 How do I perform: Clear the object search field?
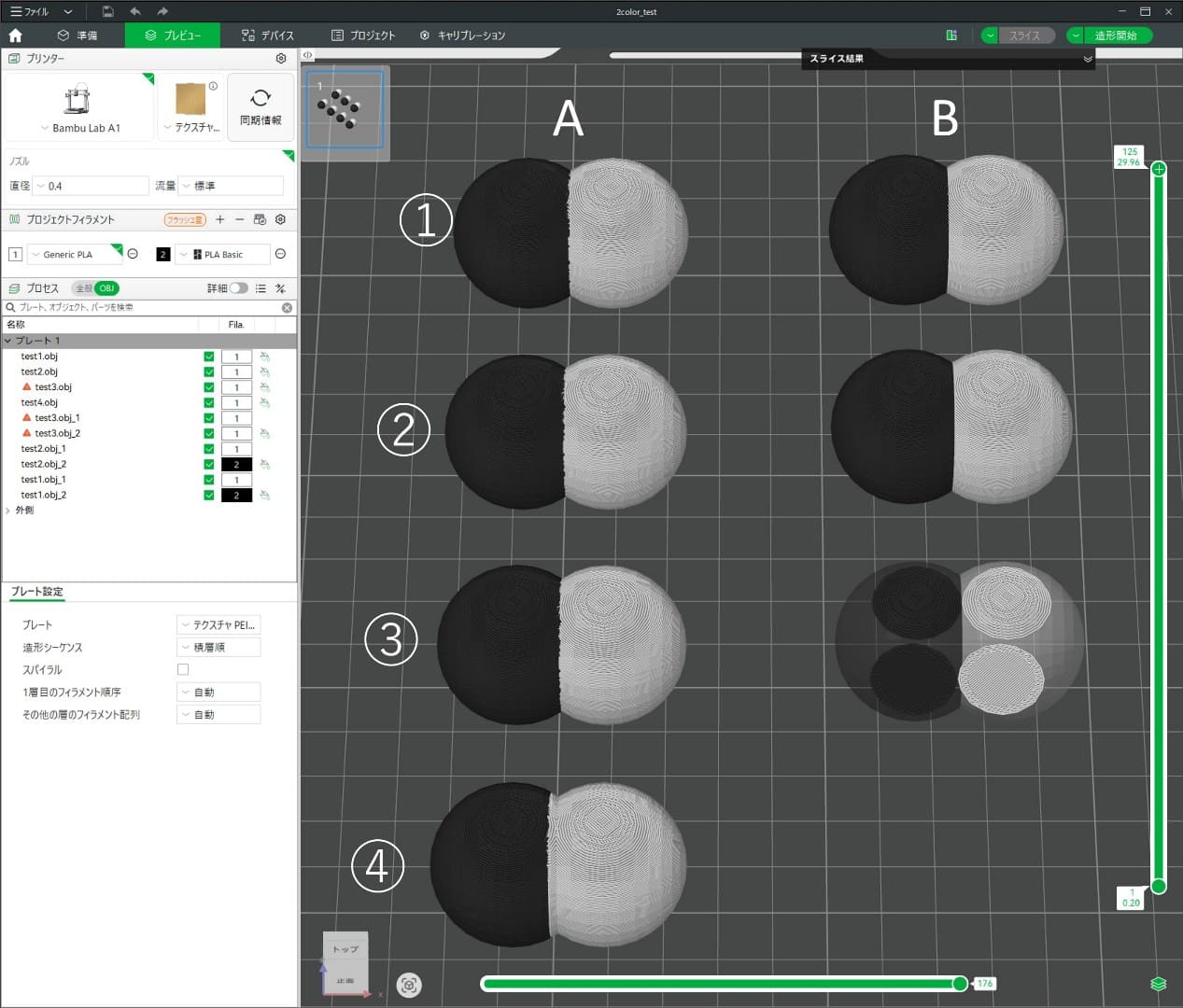click(x=287, y=307)
